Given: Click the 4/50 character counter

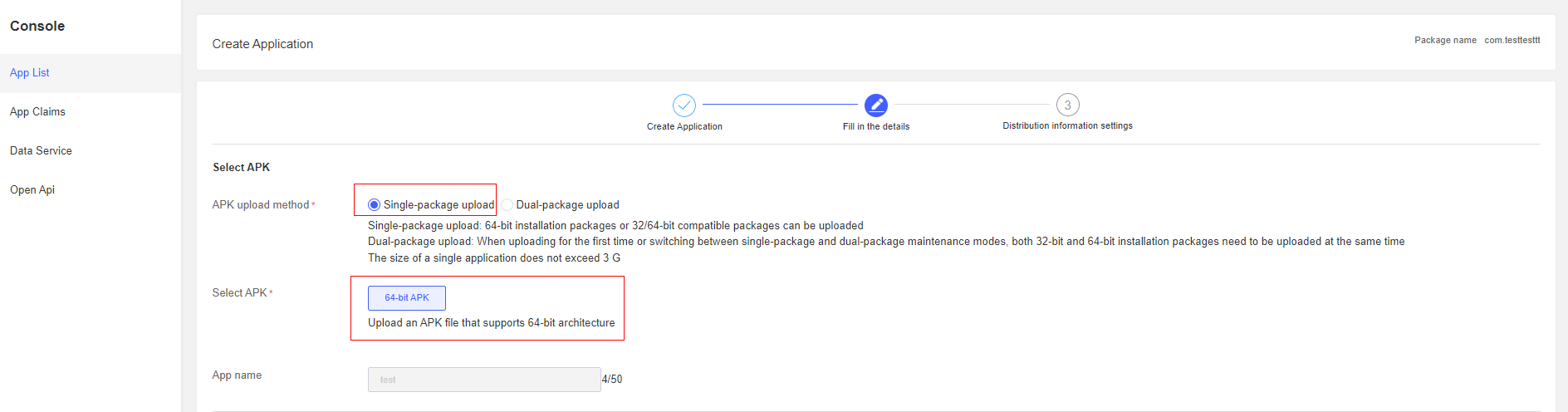Looking at the screenshot, I should 612,380.
